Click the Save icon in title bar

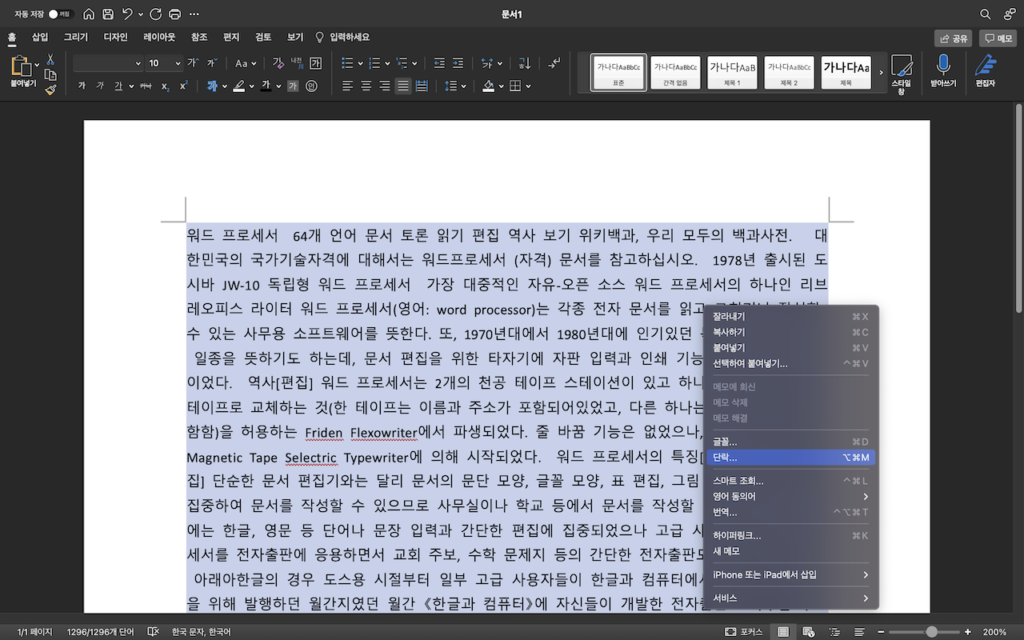pyautogui.click(x=108, y=14)
